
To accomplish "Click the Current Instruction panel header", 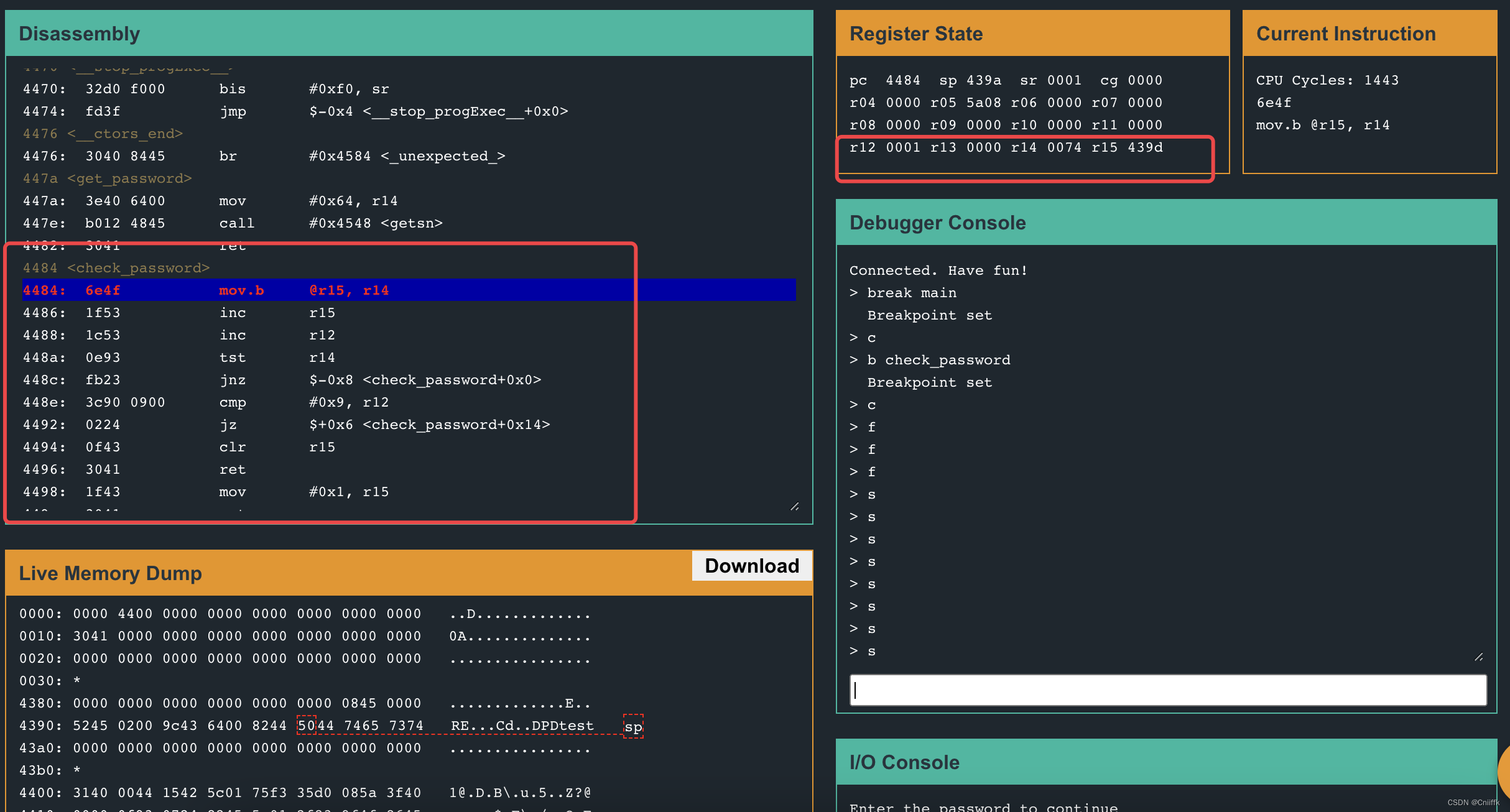I will [x=1369, y=33].
